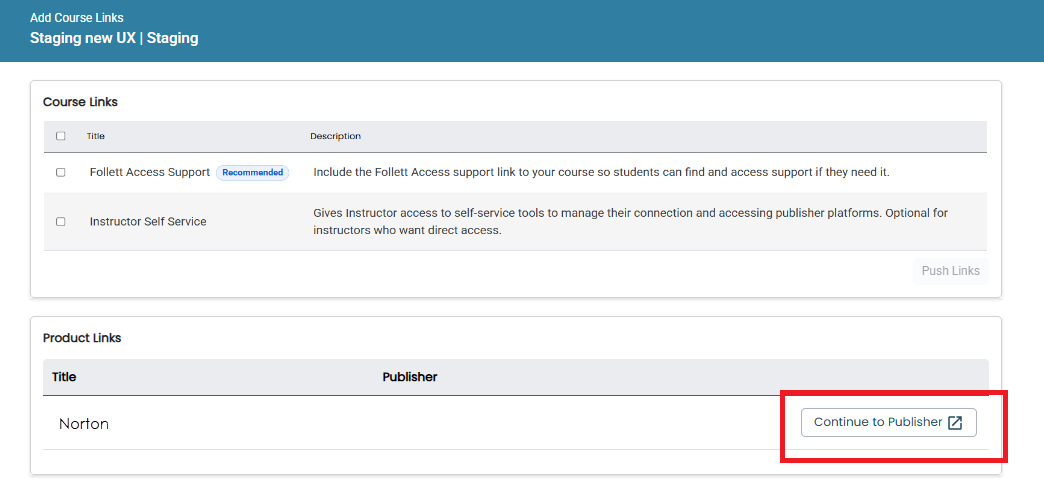
Task: Tick the Instructor Self Service checkbox
Action: click(x=61, y=222)
